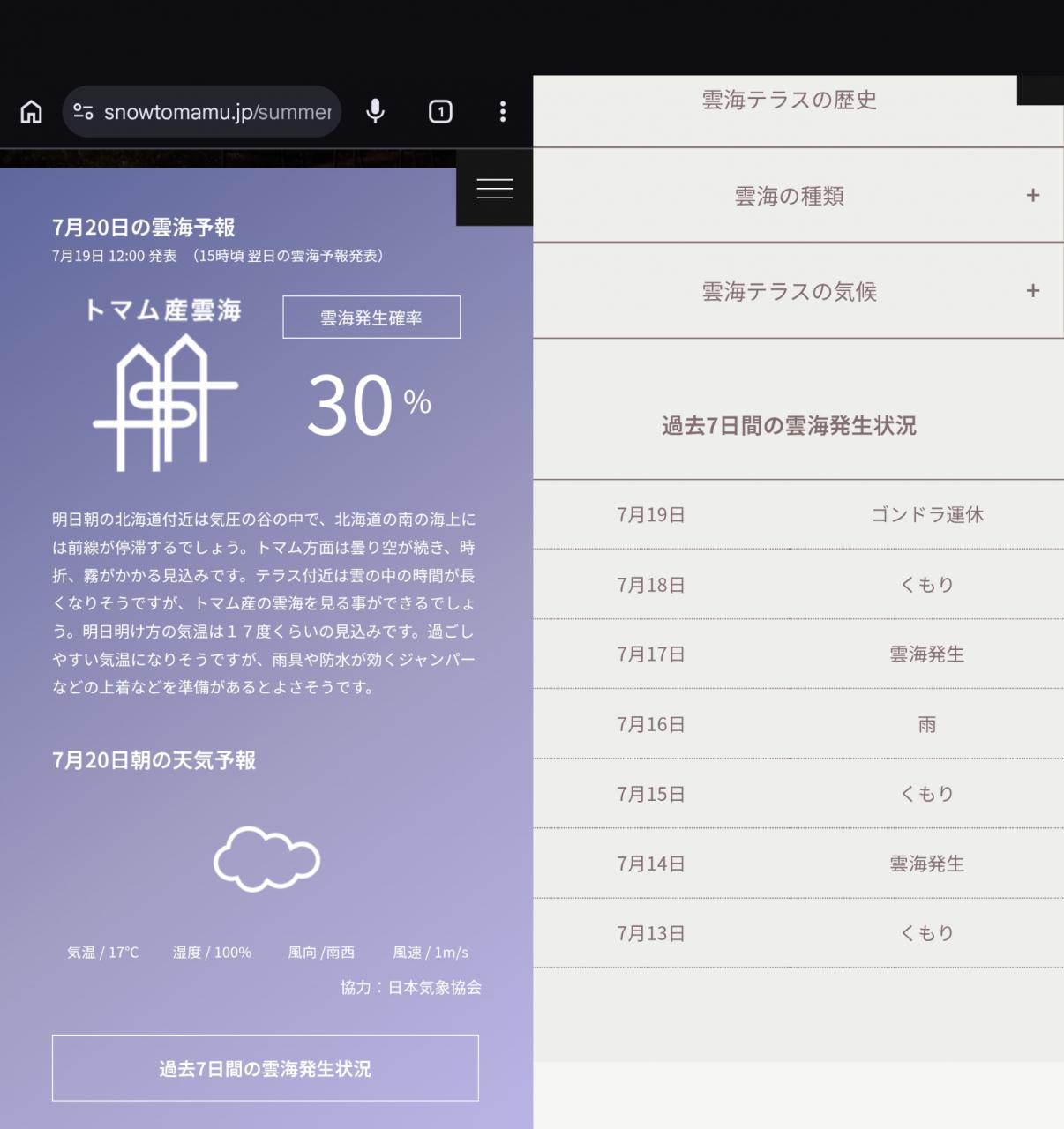Click right-panel 過去7日間の雲海発生状況 heading
The image size is (1064, 1129).
pyautogui.click(x=790, y=426)
